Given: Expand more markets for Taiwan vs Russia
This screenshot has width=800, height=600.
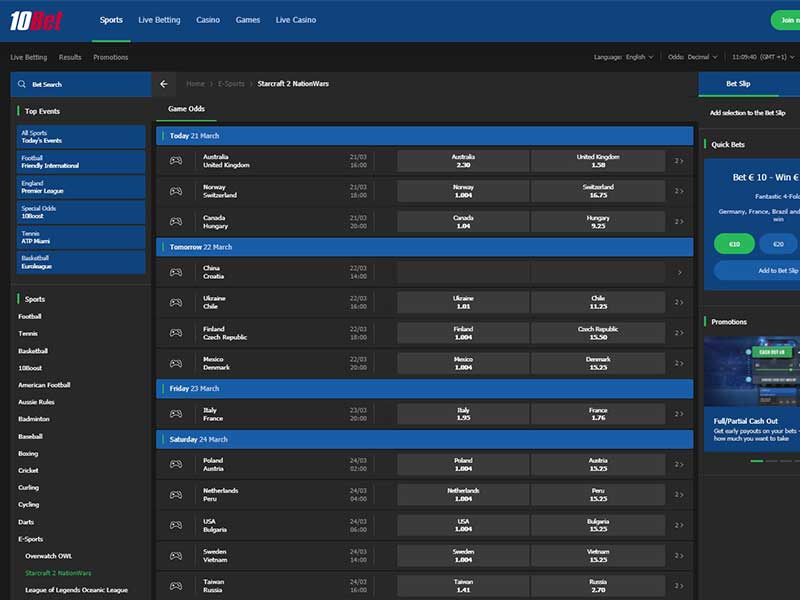Looking at the screenshot, I should point(679,586).
